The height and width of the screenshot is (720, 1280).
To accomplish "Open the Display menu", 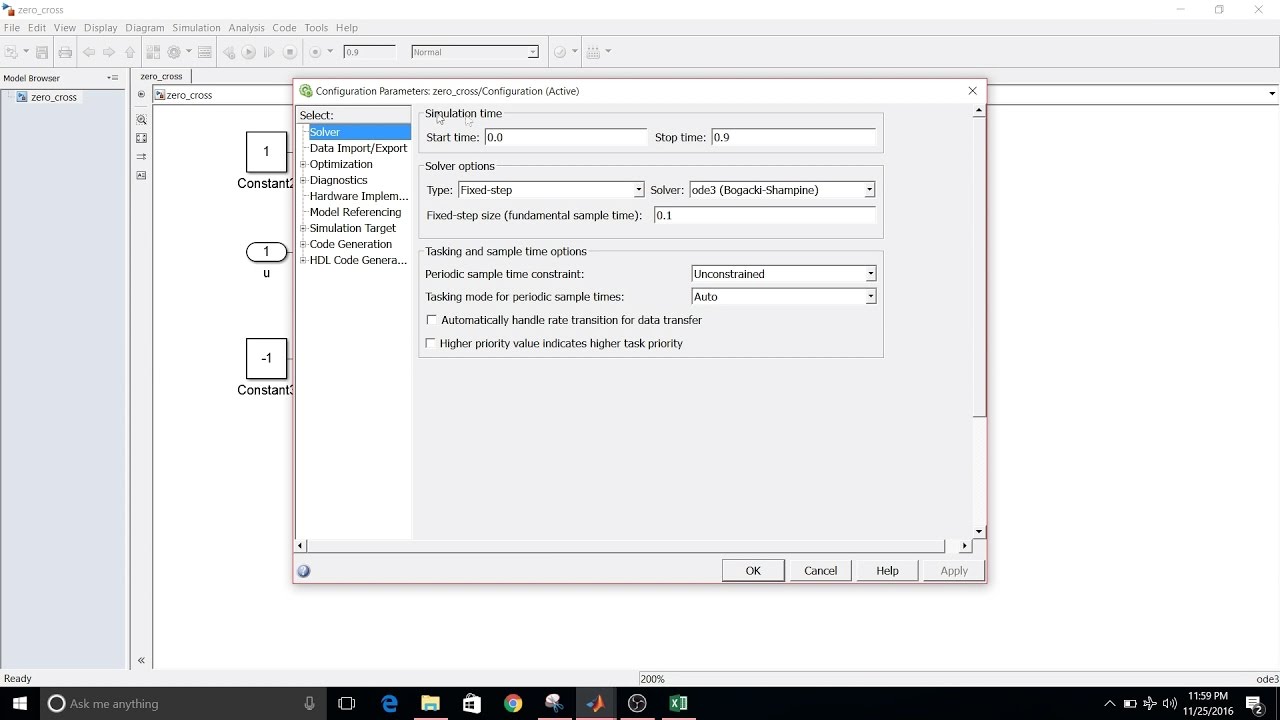I will [100, 28].
